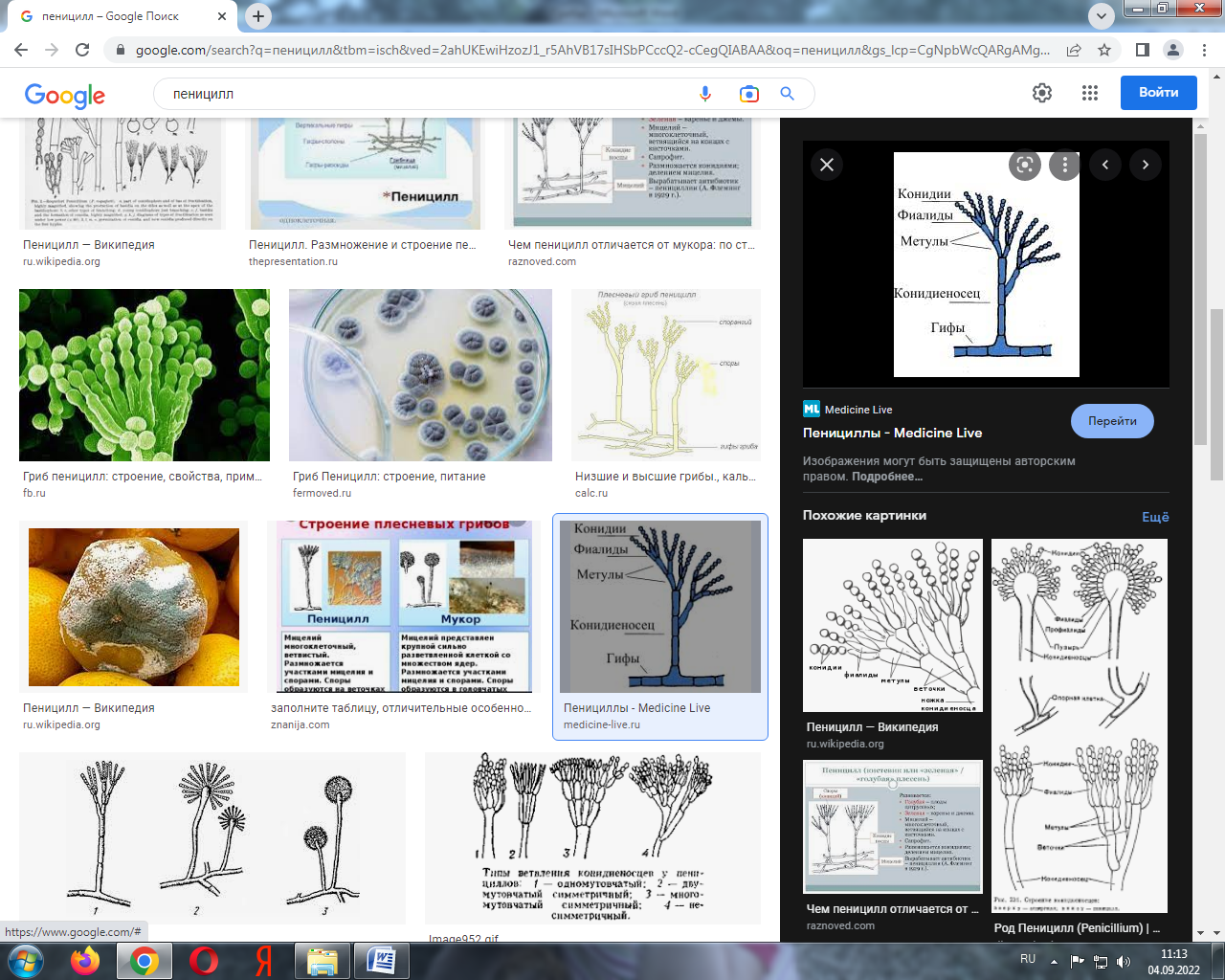The image size is (1225, 980).
Task: Open Firefox from the taskbar
Action: point(85,960)
